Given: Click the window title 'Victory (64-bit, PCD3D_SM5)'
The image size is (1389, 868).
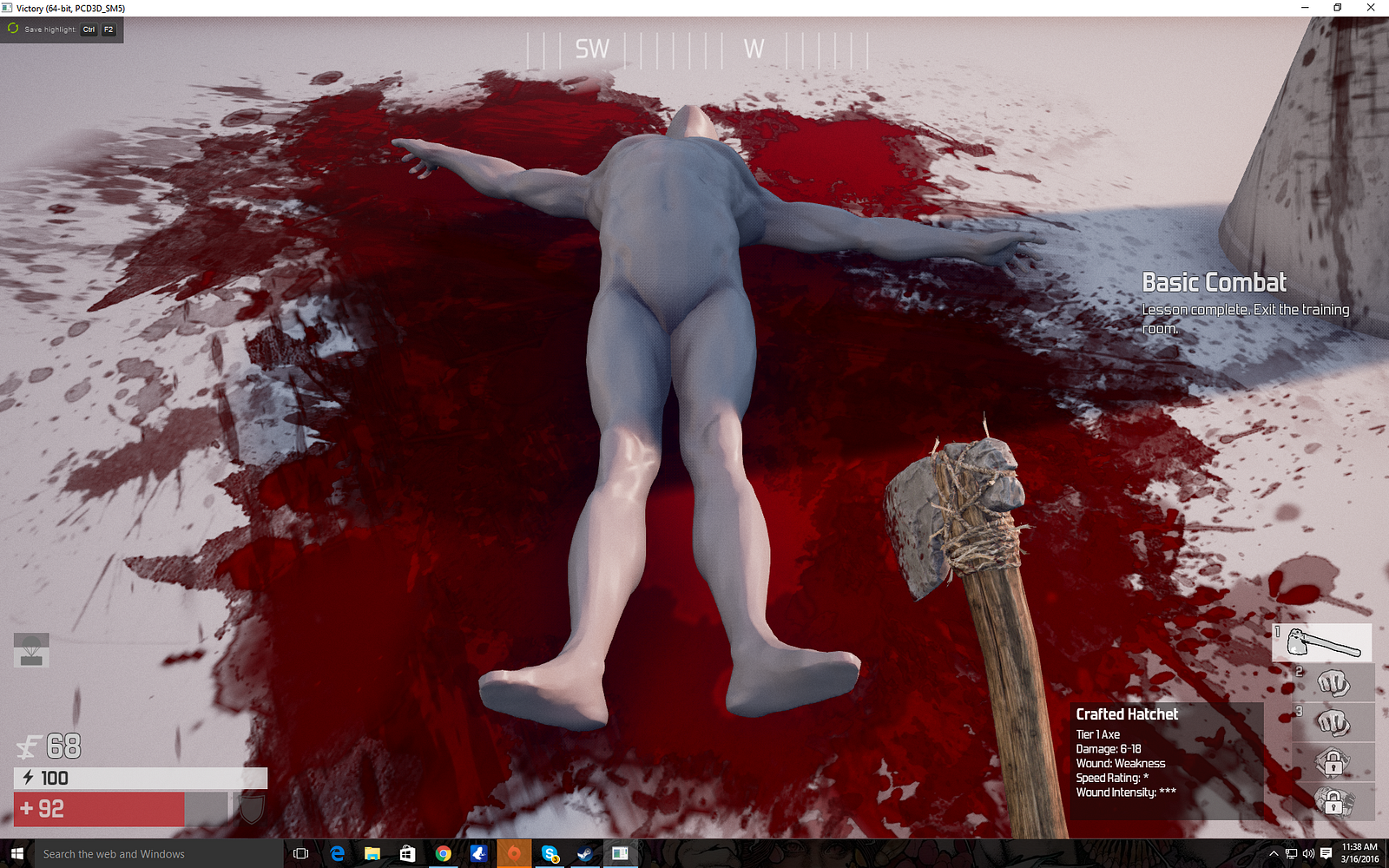Looking at the screenshot, I should click(70, 8).
